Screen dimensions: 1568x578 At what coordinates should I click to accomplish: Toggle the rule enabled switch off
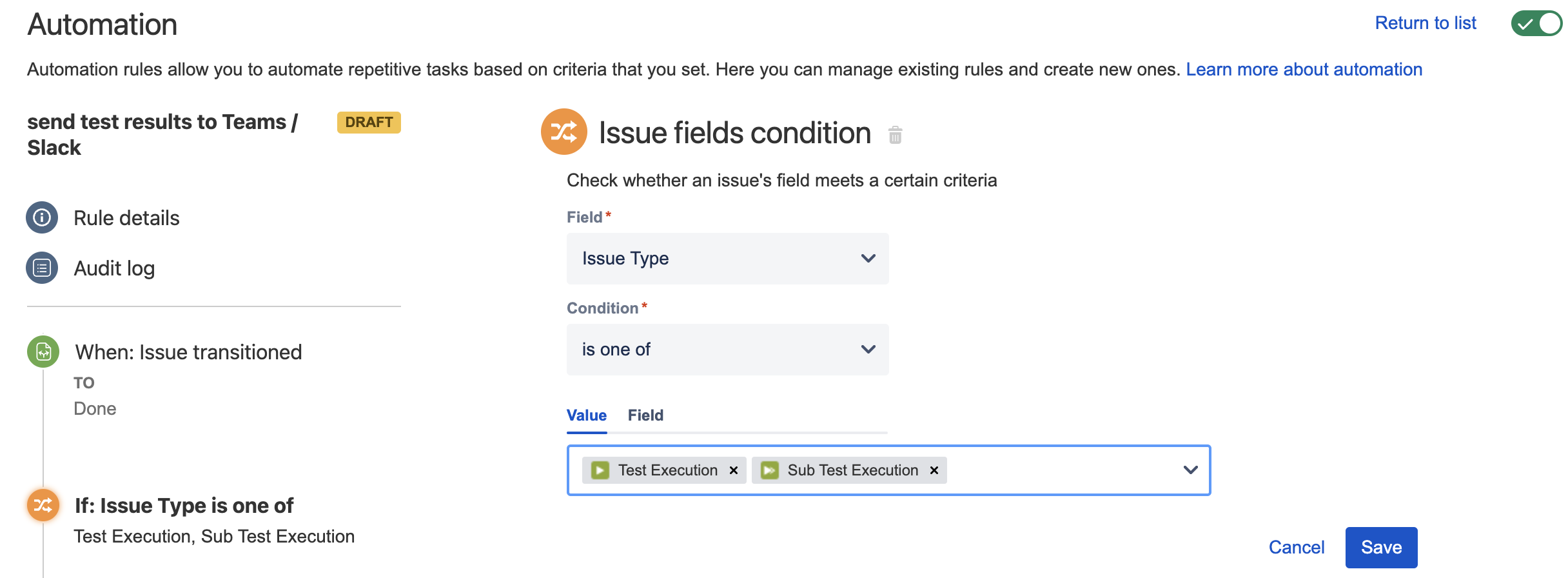click(x=1537, y=24)
